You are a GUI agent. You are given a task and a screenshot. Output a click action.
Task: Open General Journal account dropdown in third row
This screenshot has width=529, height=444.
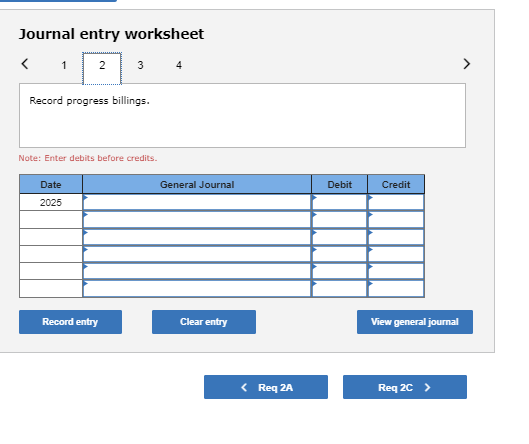[197, 237]
